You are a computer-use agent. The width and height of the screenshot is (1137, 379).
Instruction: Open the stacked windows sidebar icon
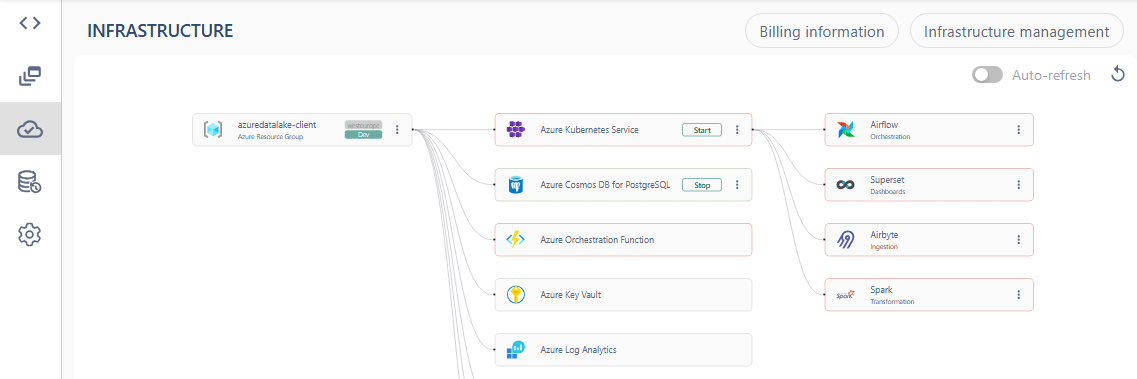click(30, 75)
